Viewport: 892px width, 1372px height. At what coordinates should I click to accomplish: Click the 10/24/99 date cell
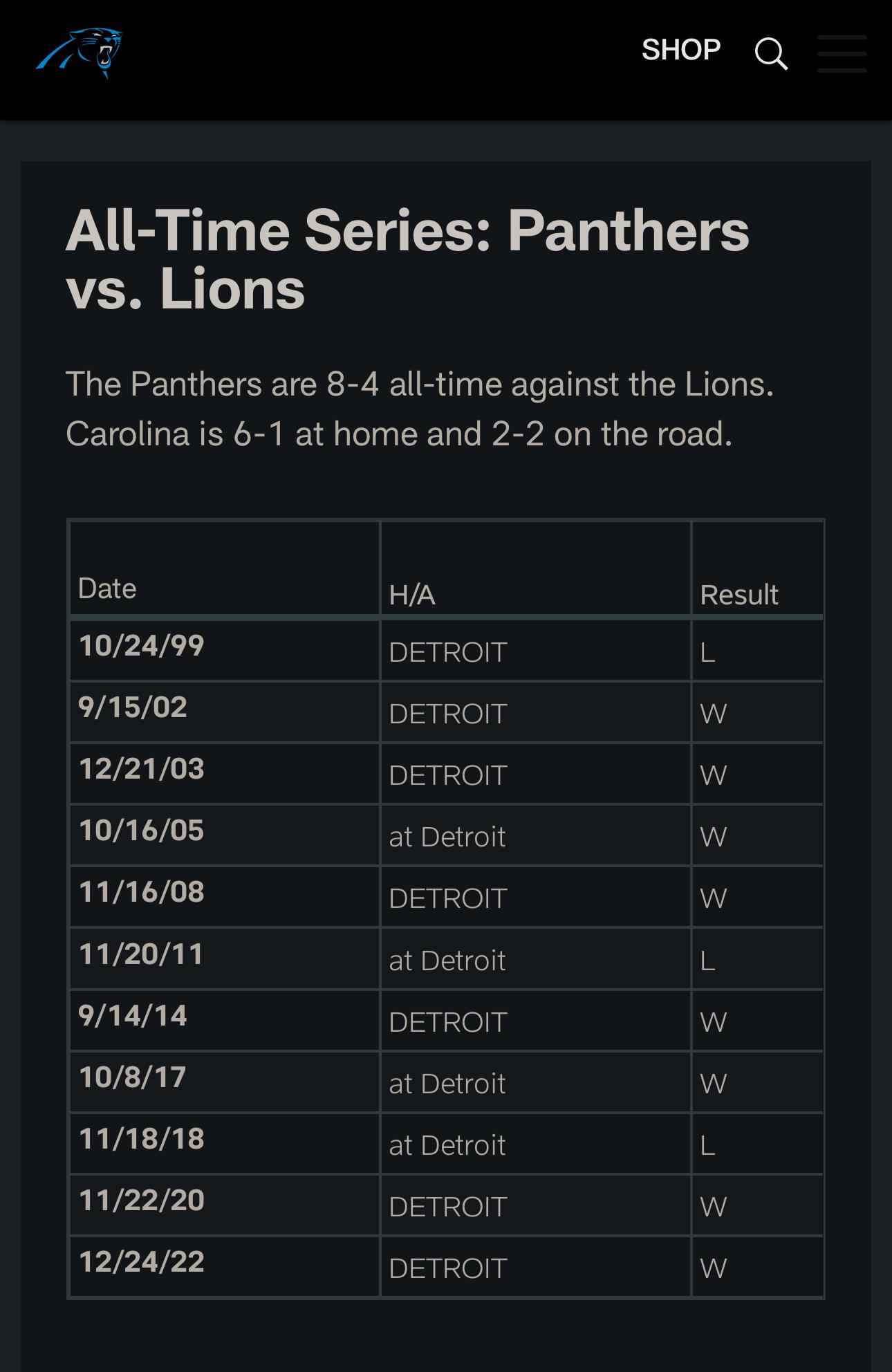pos(141,646)
